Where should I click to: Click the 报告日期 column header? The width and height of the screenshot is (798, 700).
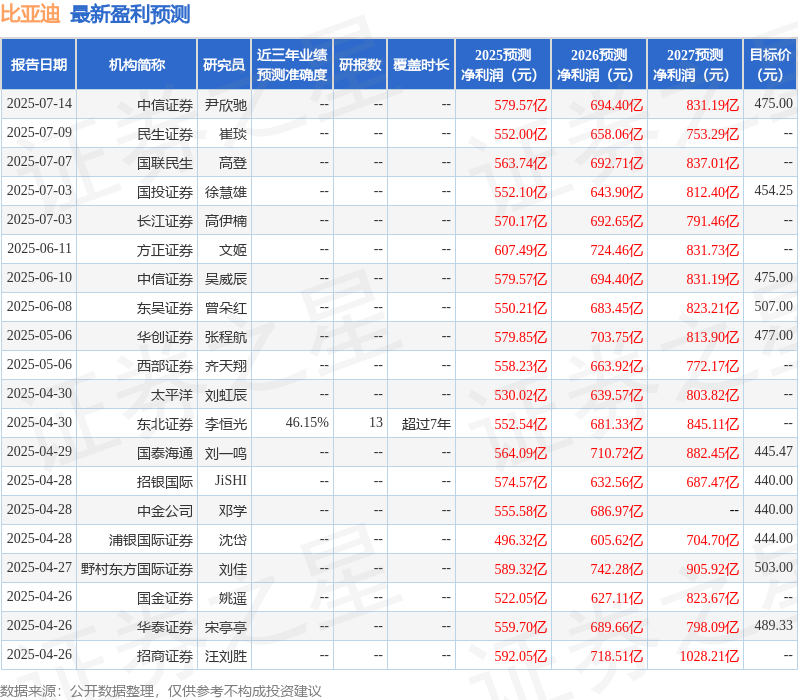pos(39,65)
